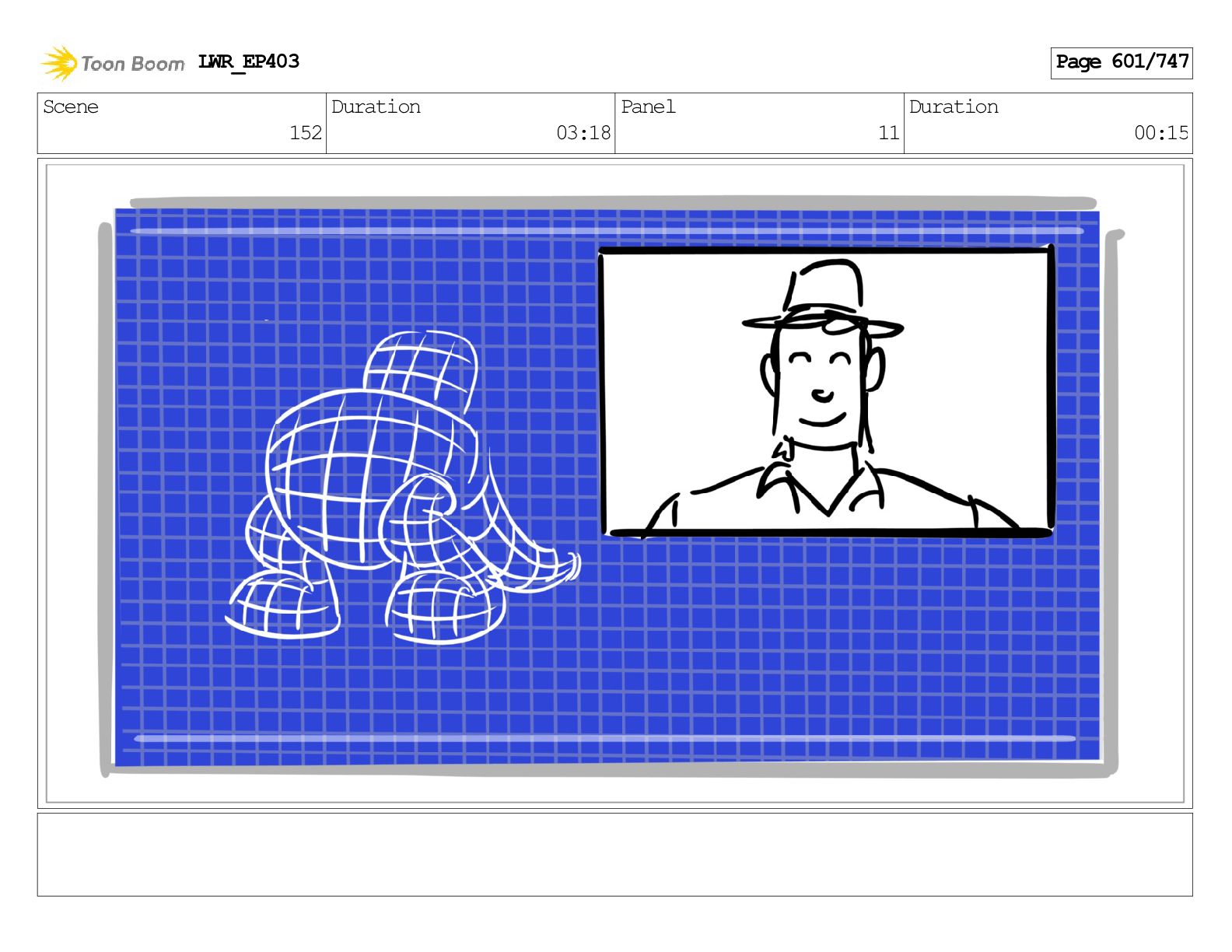Click the Page 601/747 indicator
Screen dimensions: 1232x952
click(1121, 62)
